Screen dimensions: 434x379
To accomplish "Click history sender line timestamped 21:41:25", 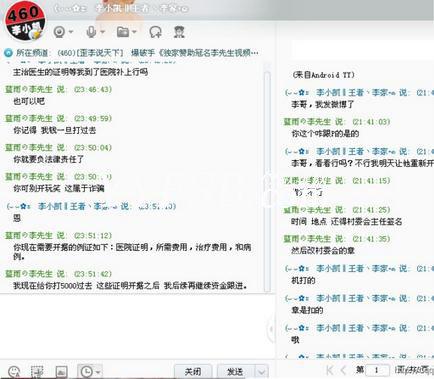I will pos(337,210).
